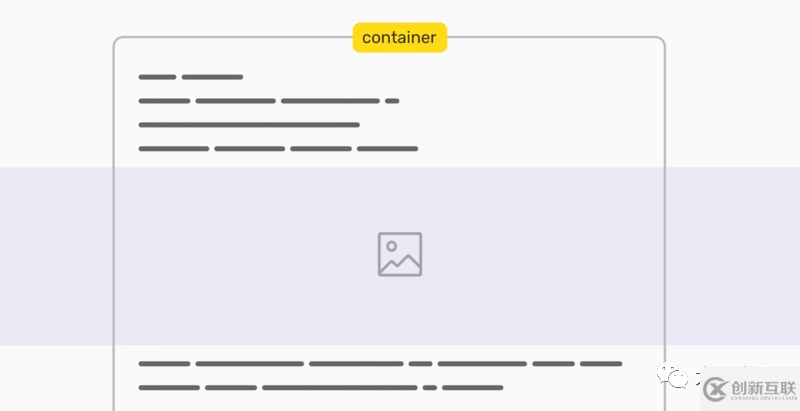Select longest bar in the bottom text row

(340, 388)
